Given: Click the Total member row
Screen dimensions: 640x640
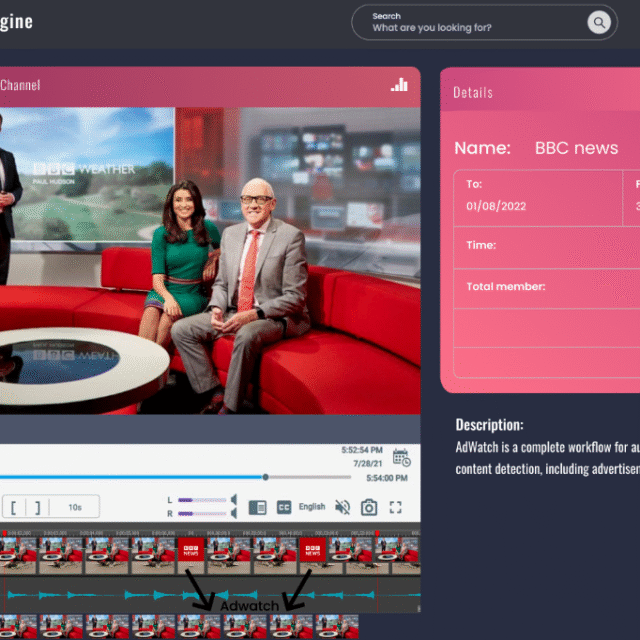Looking at the screenshot, I should 547,288.
